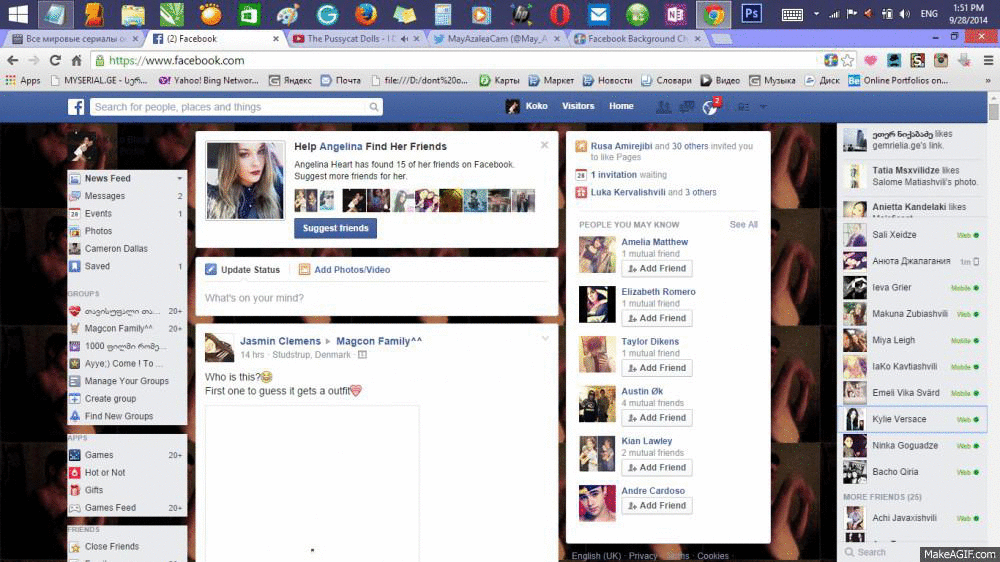Open the See All people link
This screenshot has width=1000, height=562.
(x=743, y=225)
